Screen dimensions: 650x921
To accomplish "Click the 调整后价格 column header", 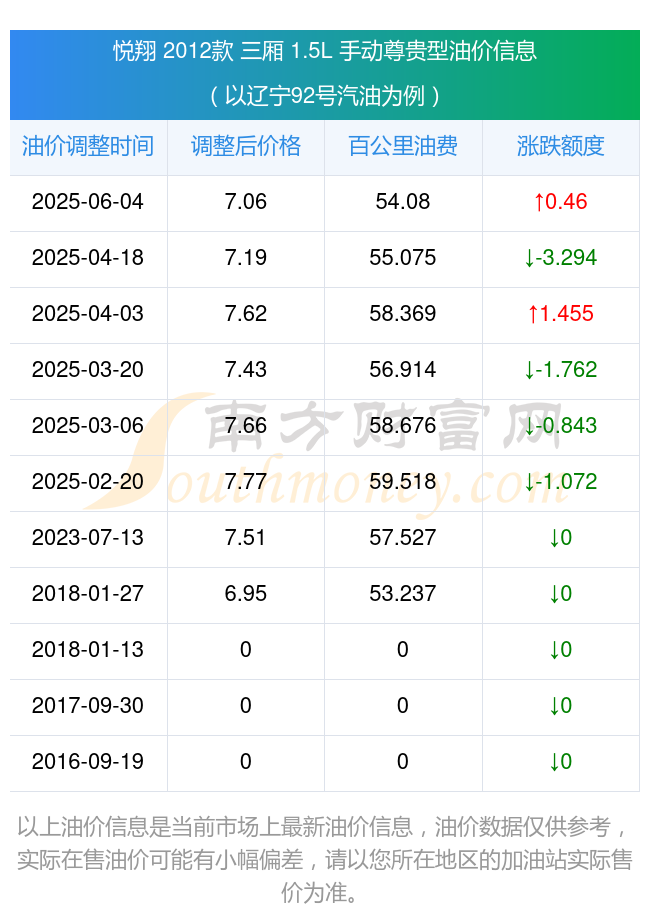I will click(x=245, y=146).
